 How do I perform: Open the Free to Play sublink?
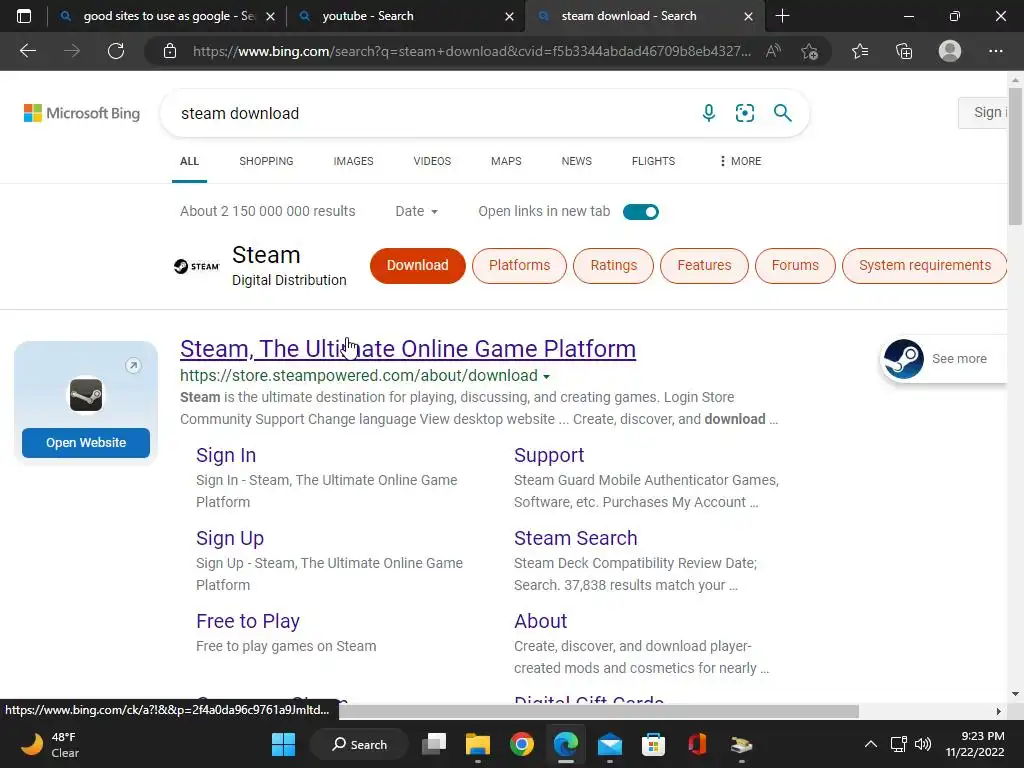click(x=248, y=621)
